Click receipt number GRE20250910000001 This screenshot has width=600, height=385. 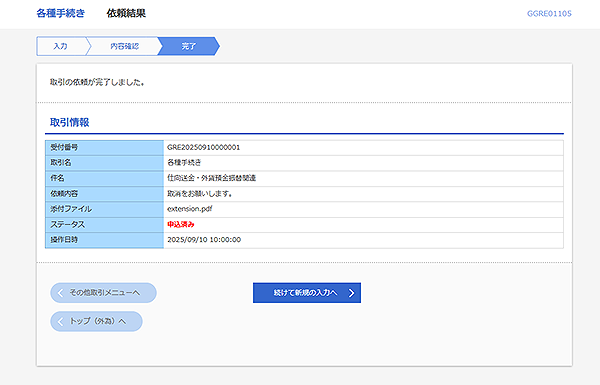click(x=204, y=147)
